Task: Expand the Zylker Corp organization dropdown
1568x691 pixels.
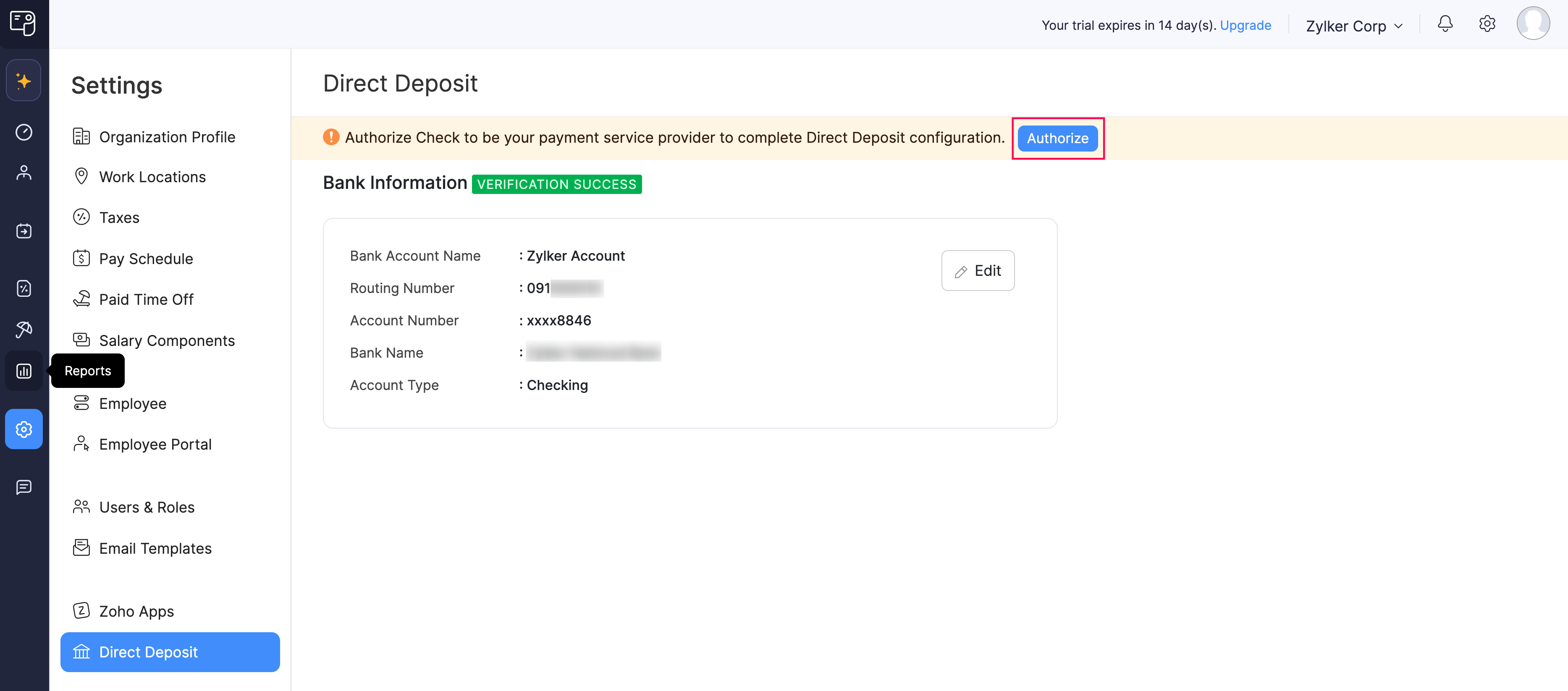Action: [x=1354, y=26]
